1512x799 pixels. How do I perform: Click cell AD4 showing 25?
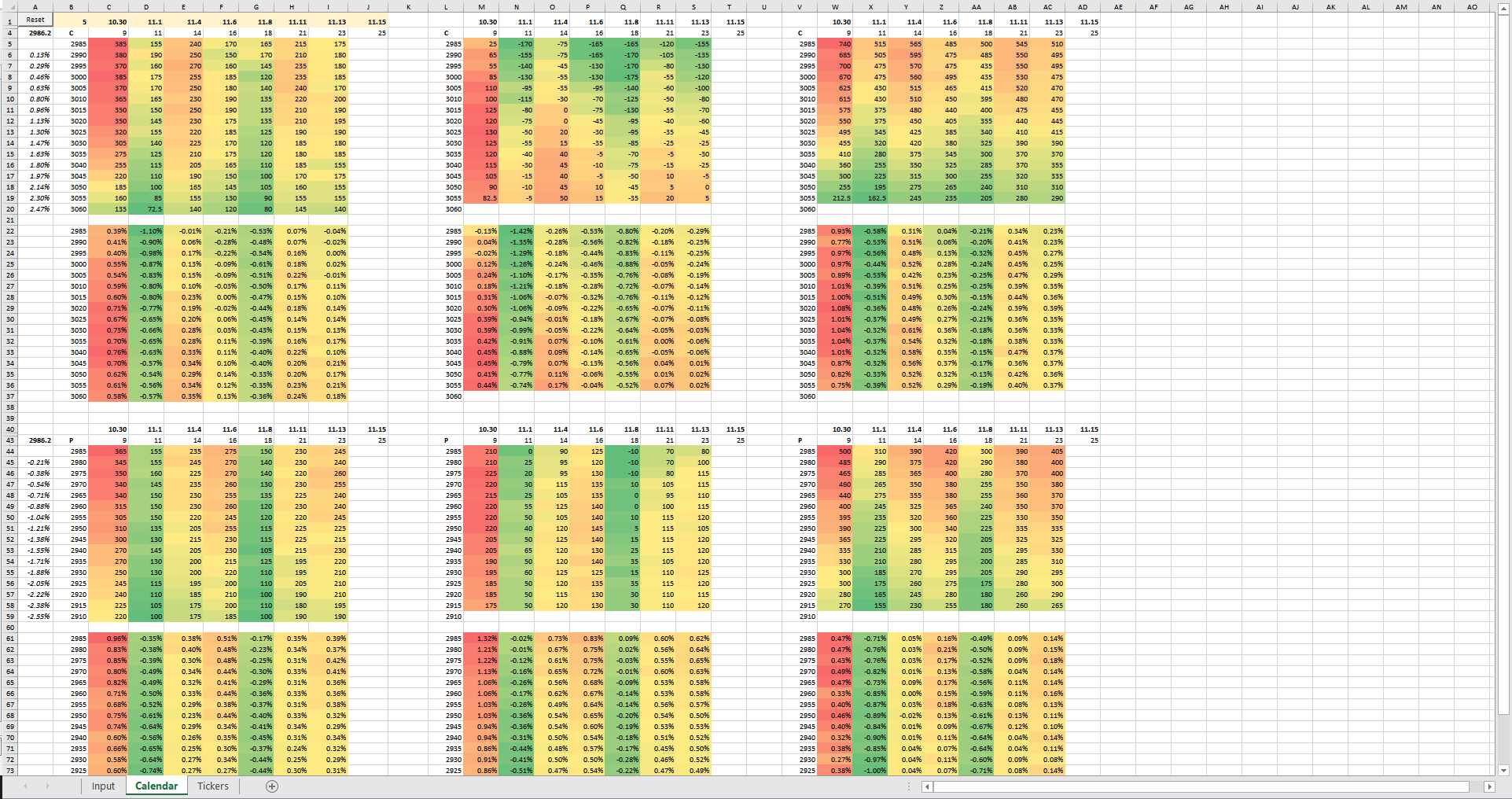coord(1083,33)
